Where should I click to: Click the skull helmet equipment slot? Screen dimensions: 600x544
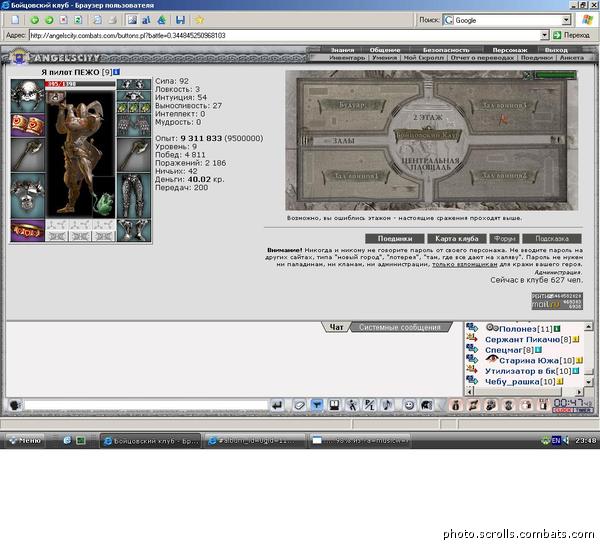pos(28,96)
